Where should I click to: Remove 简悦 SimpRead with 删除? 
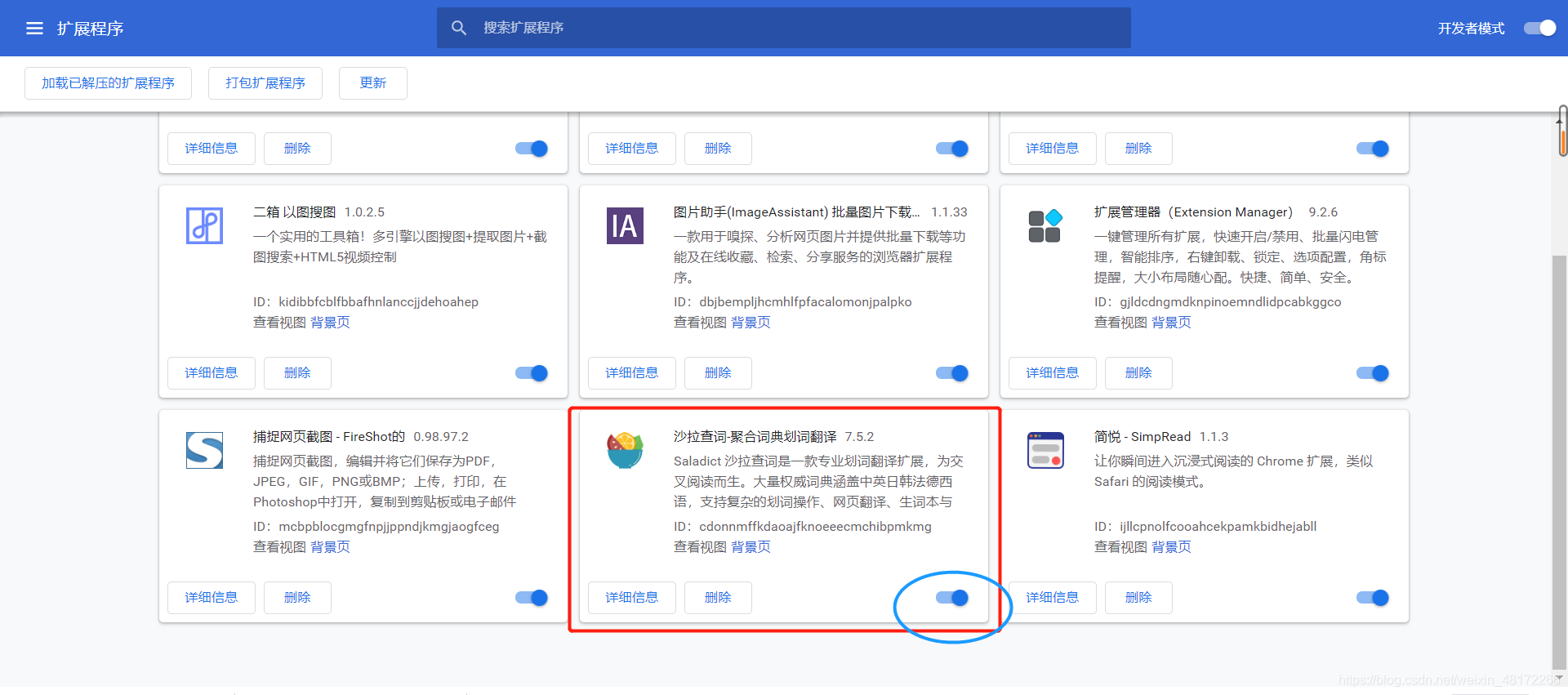[x=1138, y=598]
